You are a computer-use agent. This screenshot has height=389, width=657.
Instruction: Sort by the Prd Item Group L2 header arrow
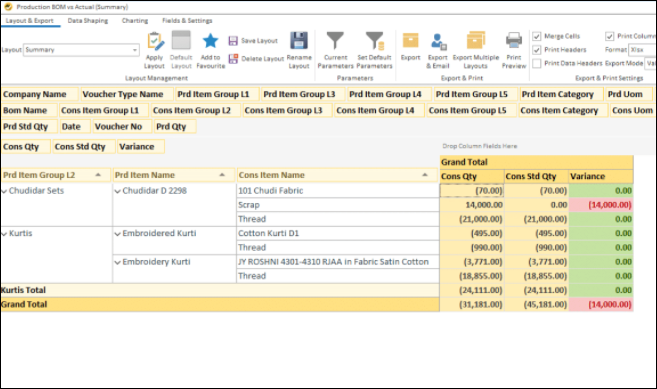98,175
